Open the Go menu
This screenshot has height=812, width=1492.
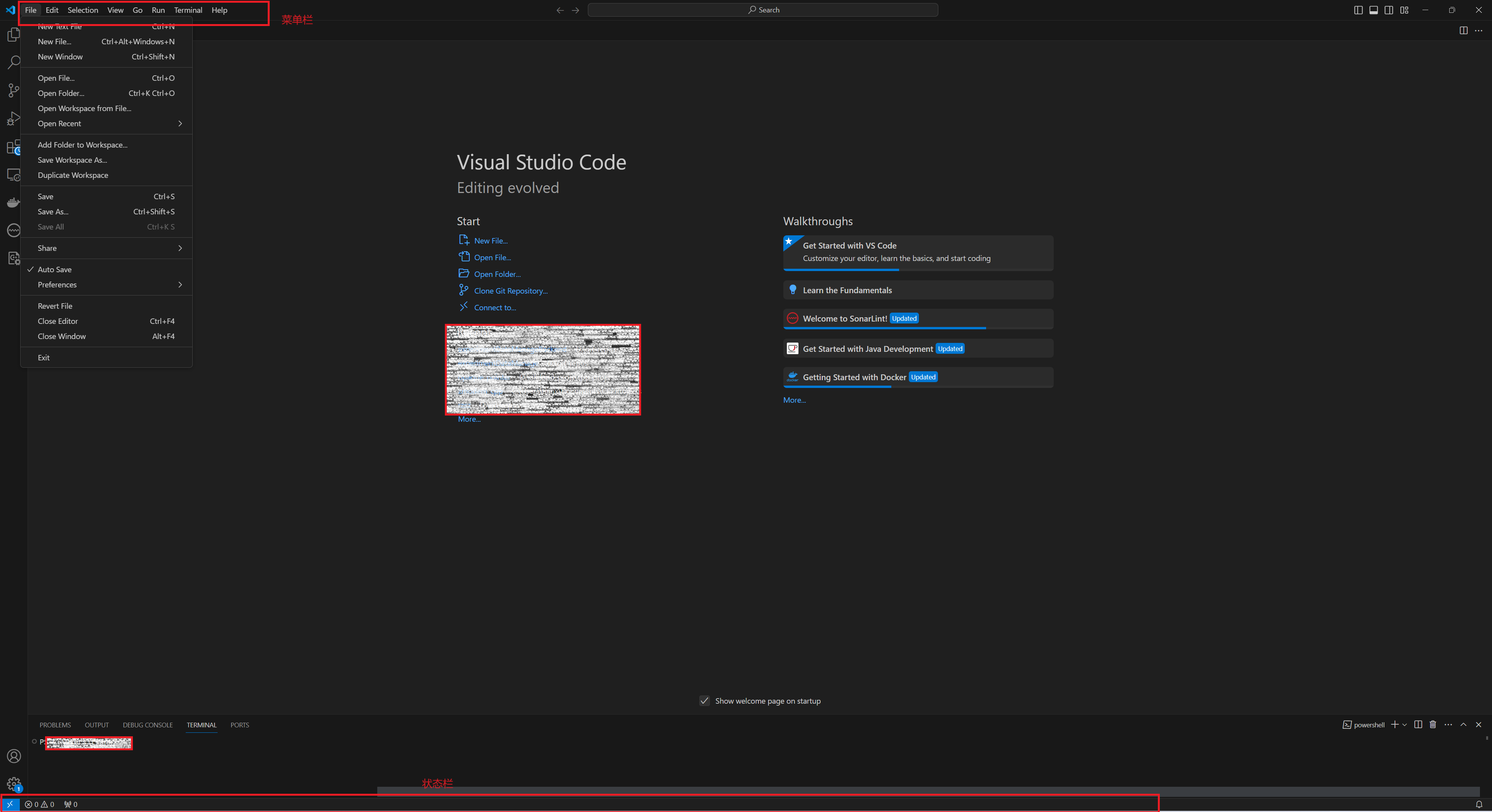[137, 10]
